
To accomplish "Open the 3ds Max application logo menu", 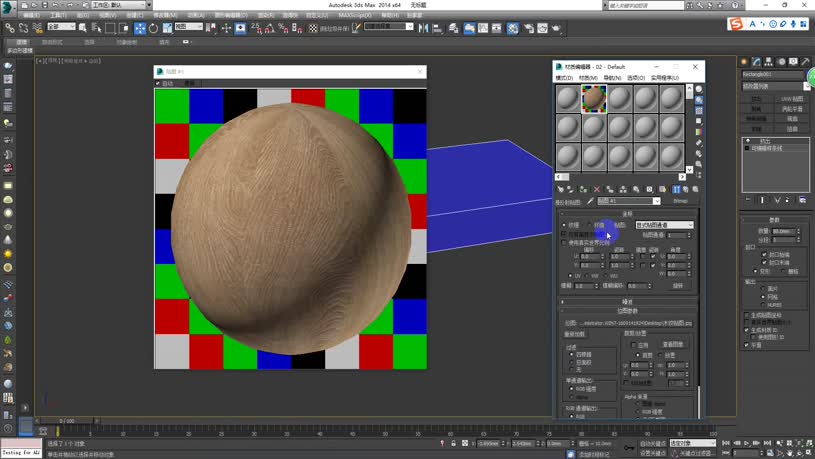I will [7, 6].
